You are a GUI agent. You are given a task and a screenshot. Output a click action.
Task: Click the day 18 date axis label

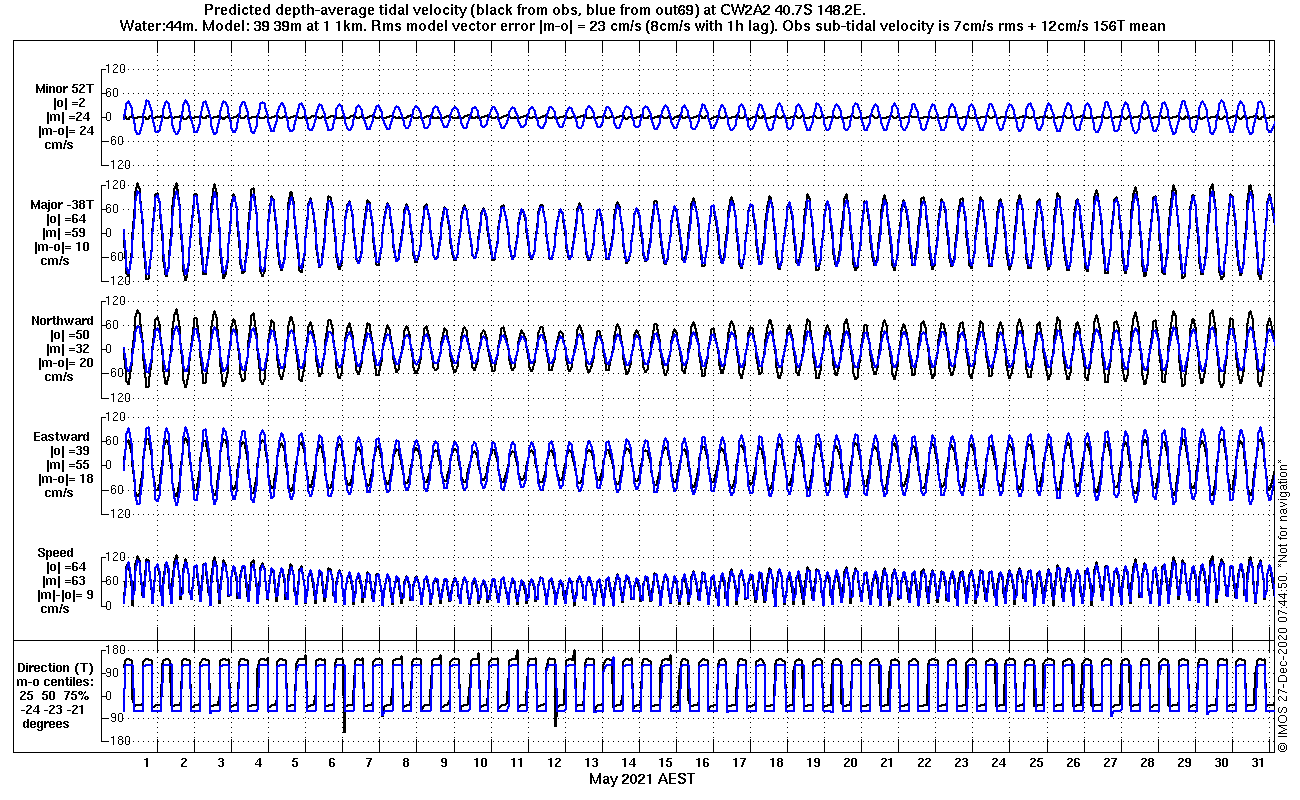[x=776, y=763]
